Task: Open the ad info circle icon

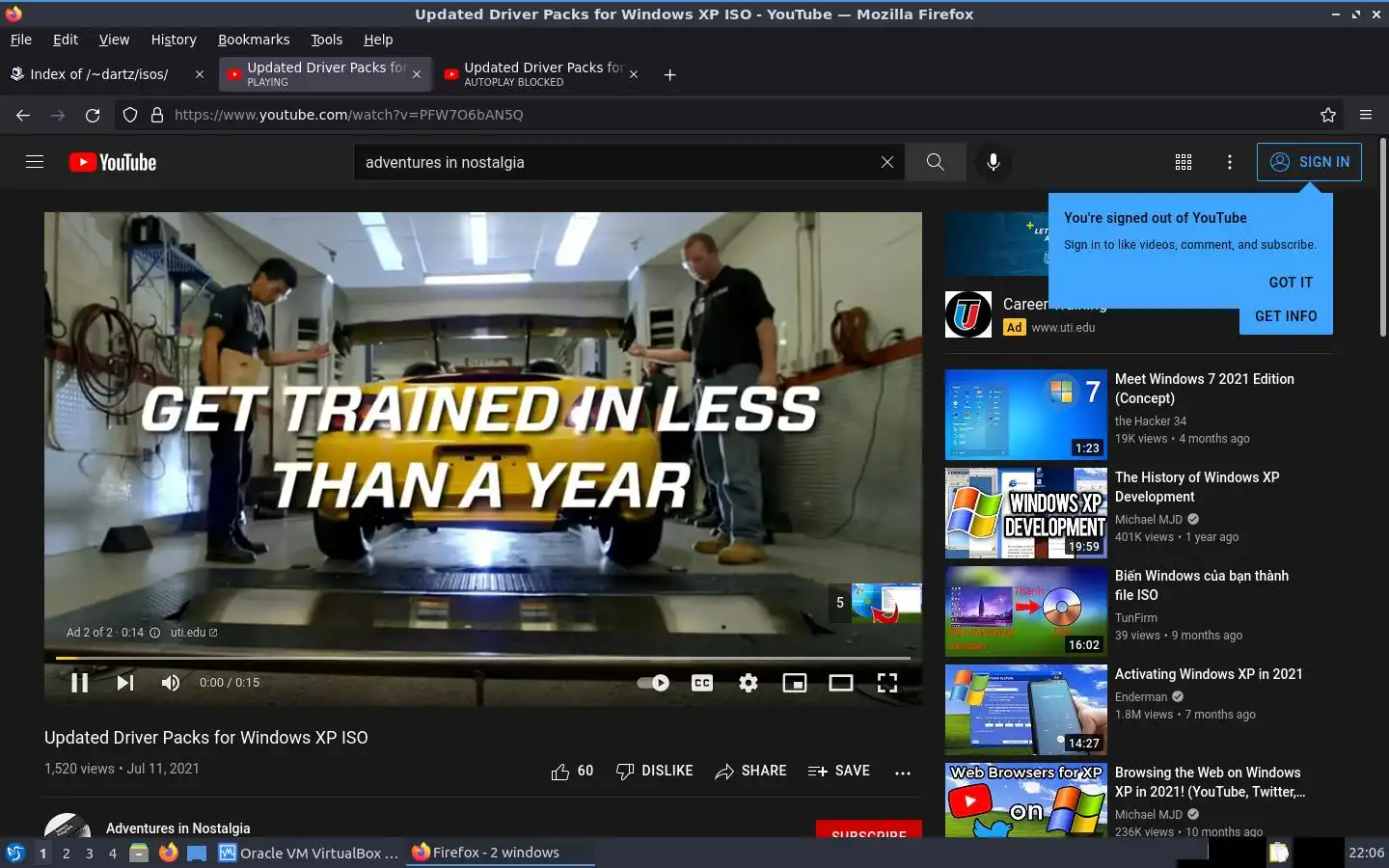Action: point(155,633)
